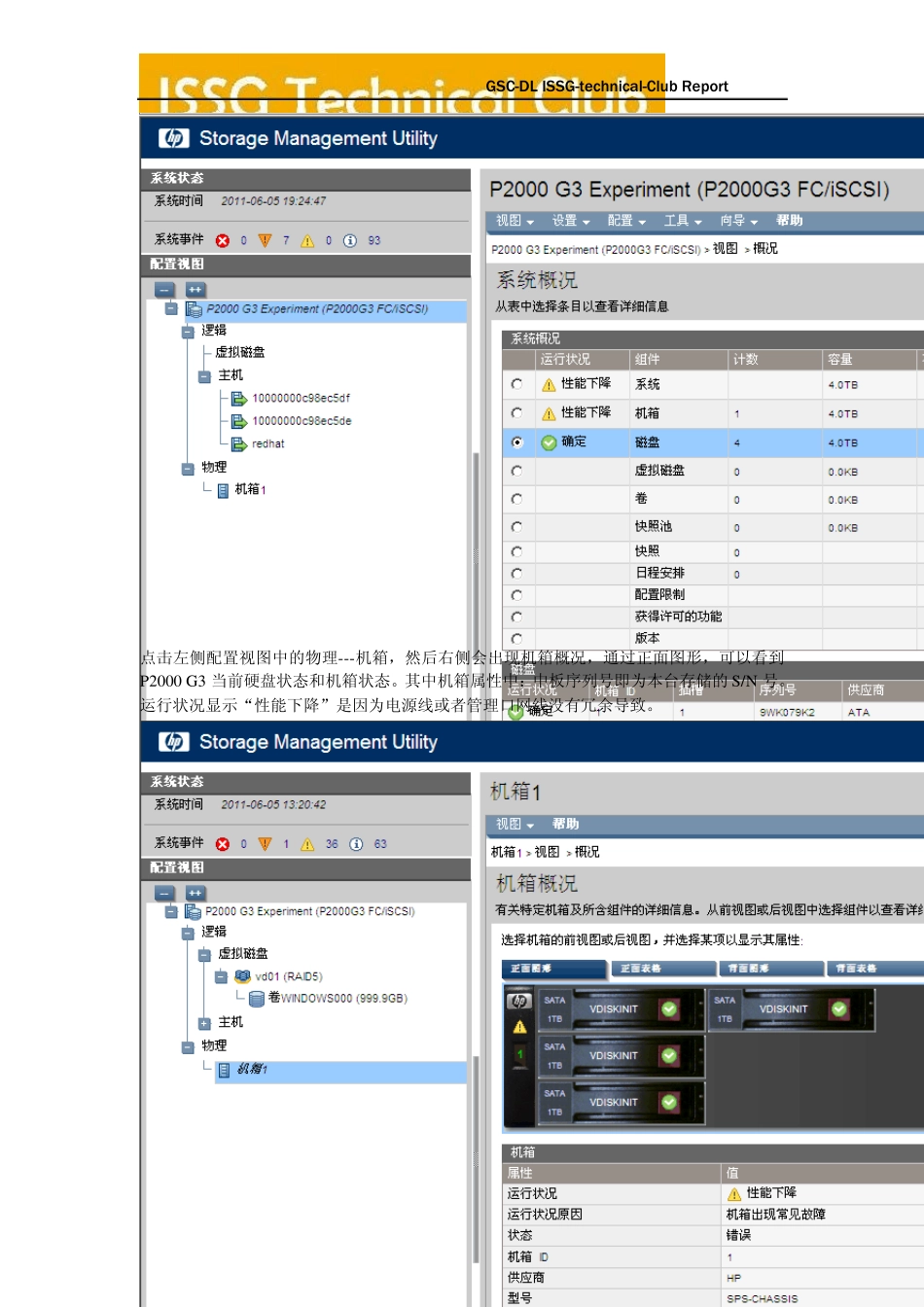Click the volume icon of 卷WINDOWS000
The width and height of the screenshot is (924, 1307).
coord(257,999)
